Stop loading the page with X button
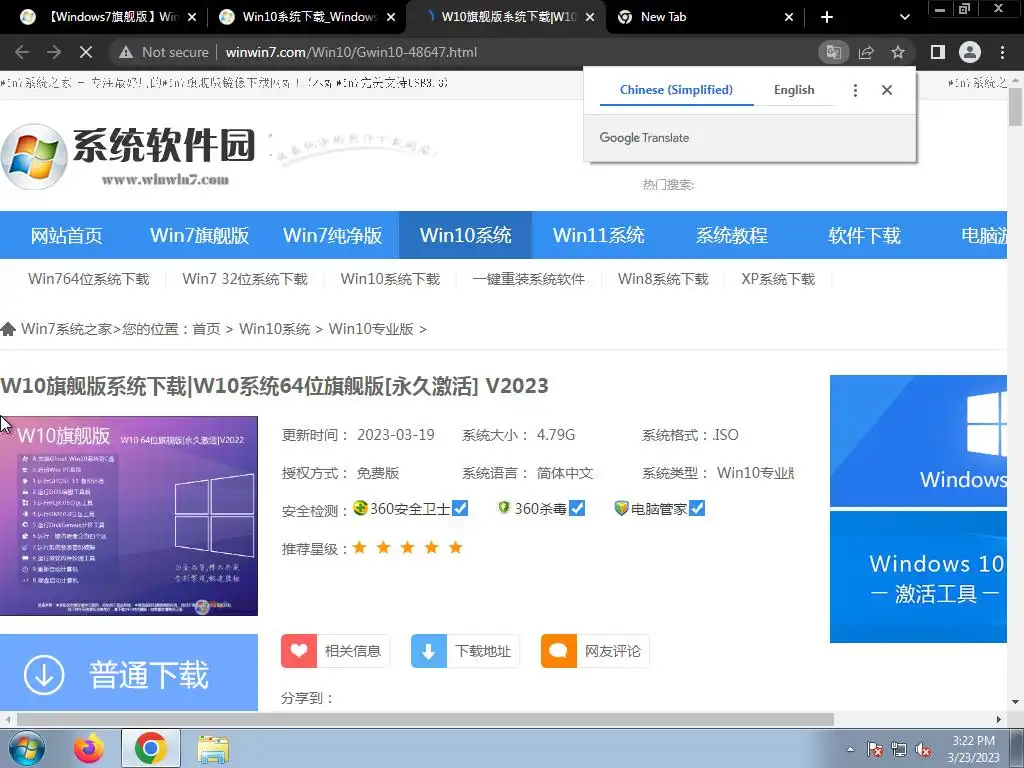Viewport: 1024px width, 768px height. click(86, 52)
